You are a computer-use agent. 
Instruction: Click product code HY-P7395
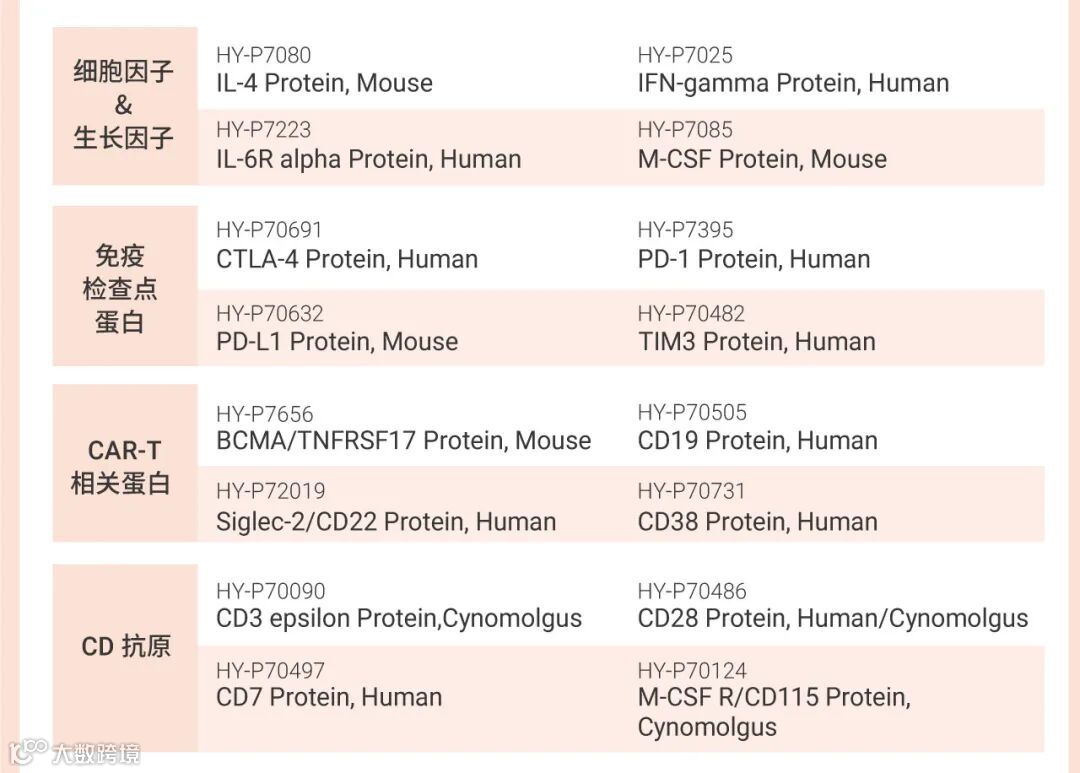tap(685, 230)
